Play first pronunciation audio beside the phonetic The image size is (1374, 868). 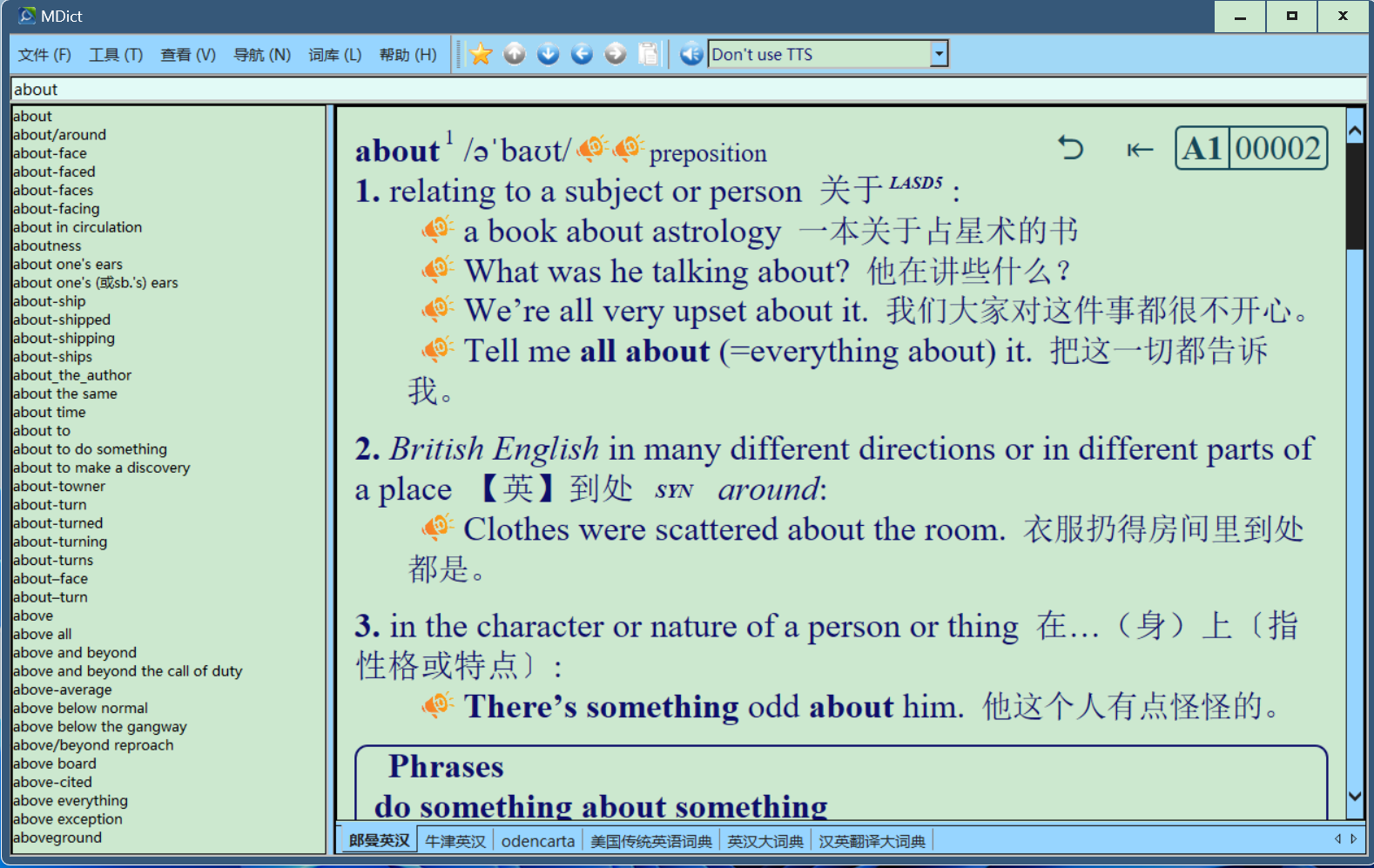[x=592, y=148]
